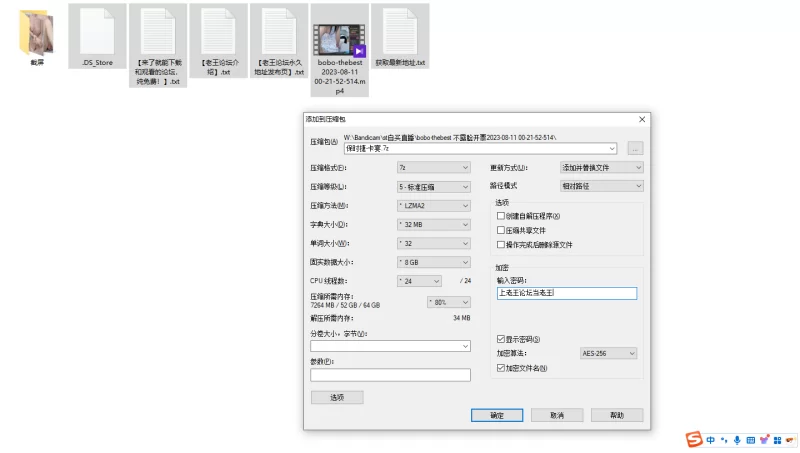
Task: Expand the 压缩等级 dropdown
Action: [433, 187]
